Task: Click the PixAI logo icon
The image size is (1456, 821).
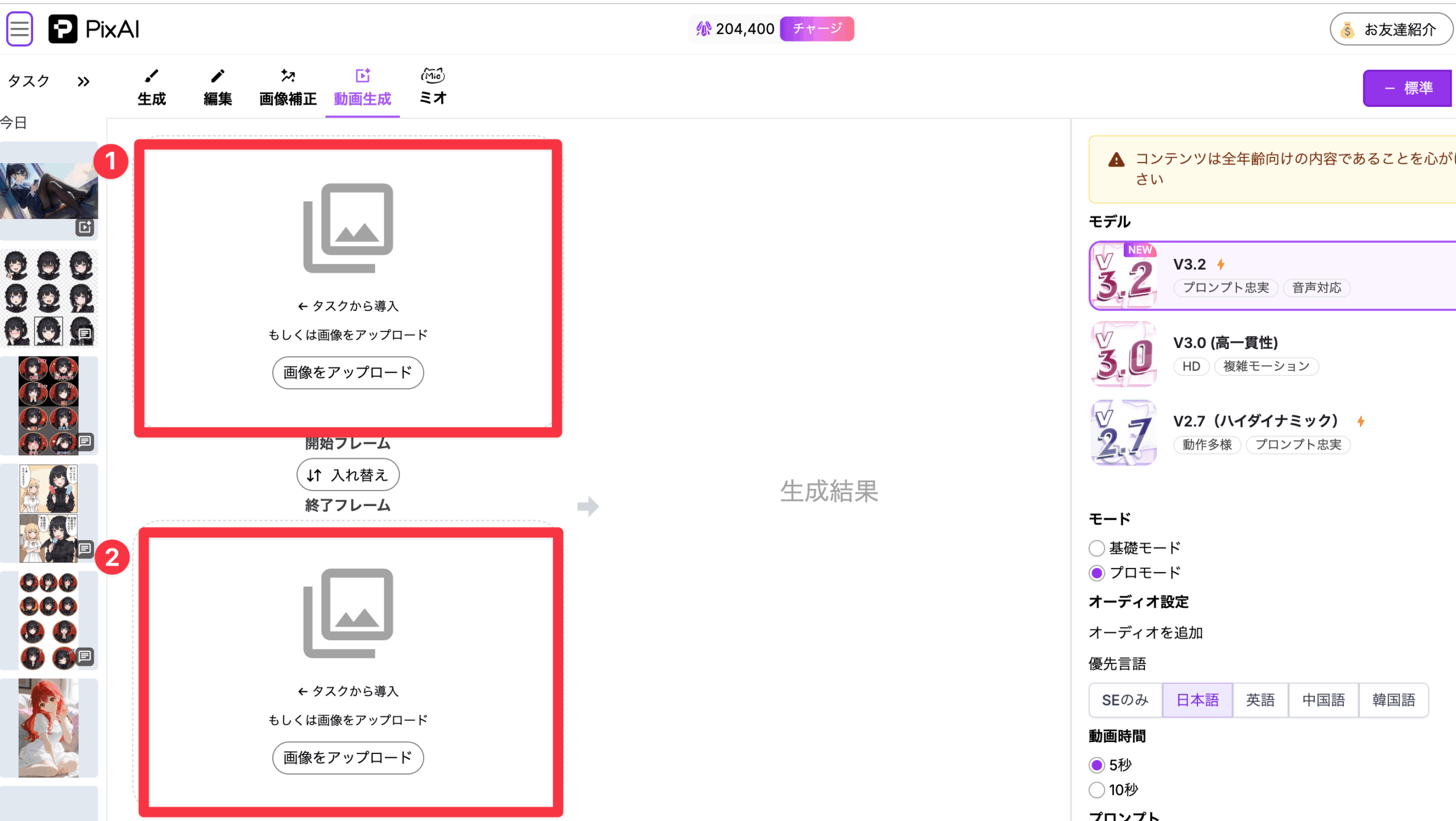Action: click(63, 28)
